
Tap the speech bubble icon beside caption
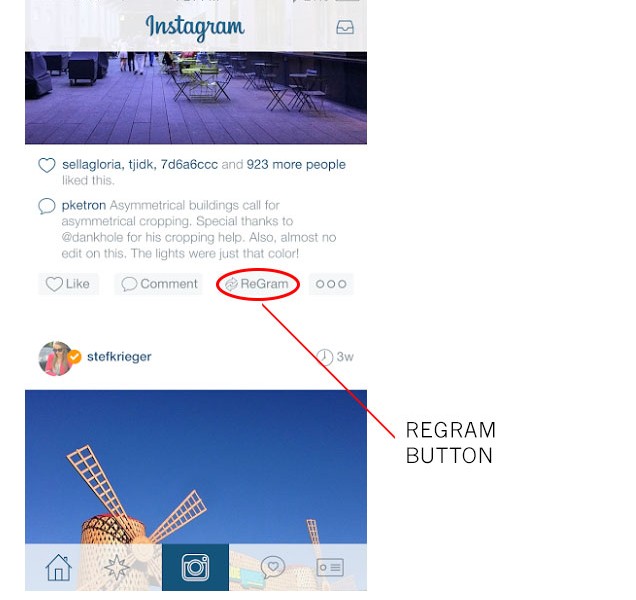pos(47,206)
